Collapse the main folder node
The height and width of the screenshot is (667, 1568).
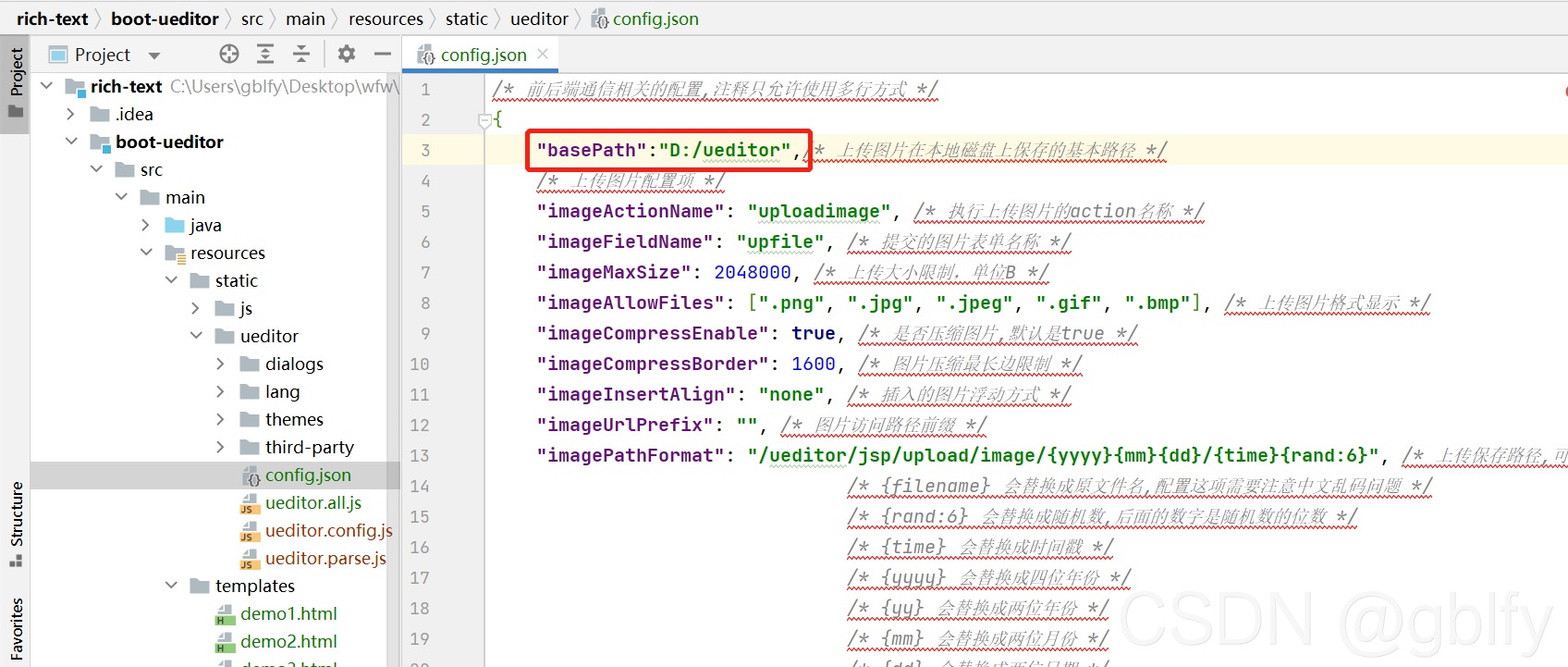click(121, 197)
